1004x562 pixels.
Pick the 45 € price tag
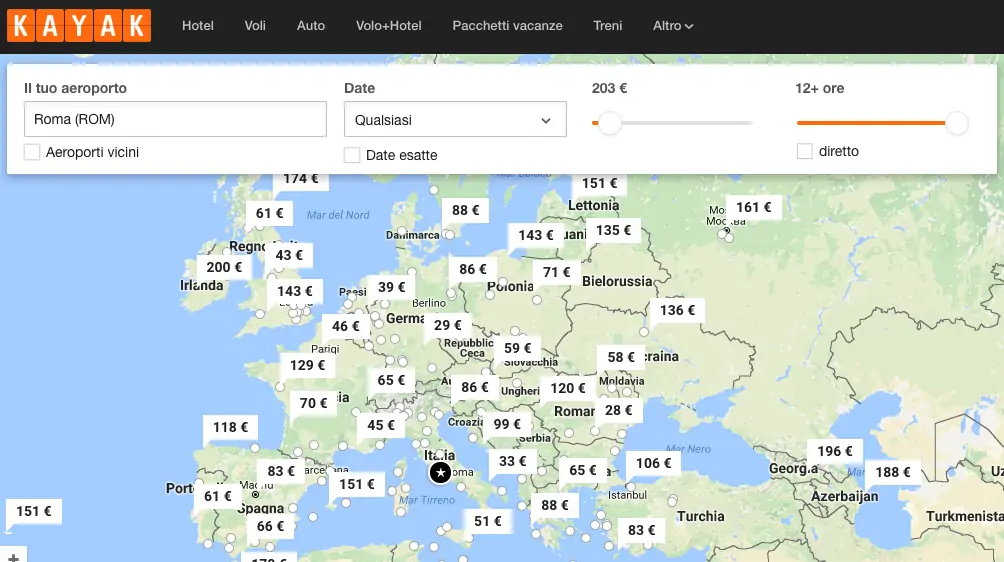click(x=381, y=425)
